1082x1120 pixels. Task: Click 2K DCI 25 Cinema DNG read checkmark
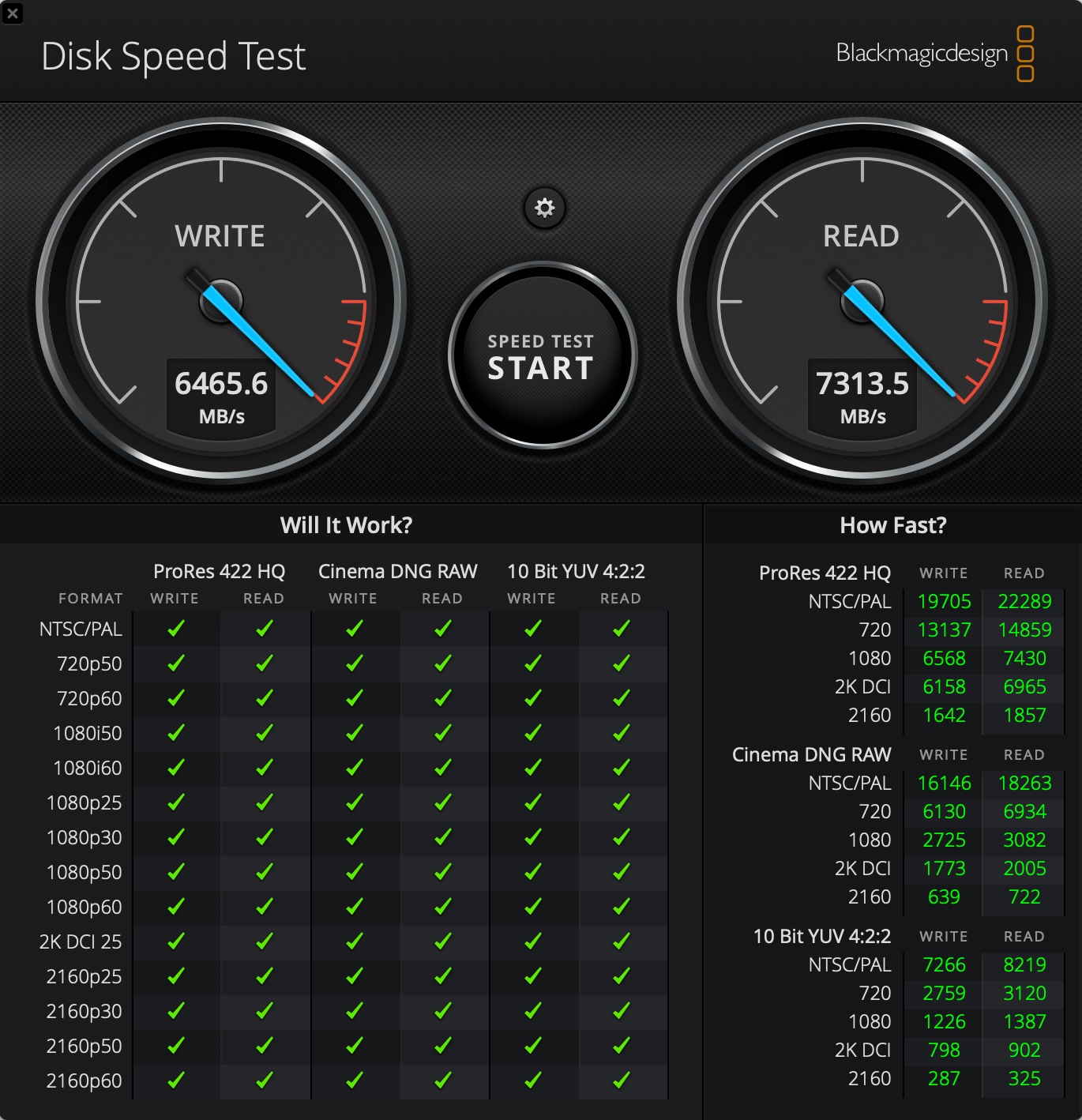coord(443,941)
